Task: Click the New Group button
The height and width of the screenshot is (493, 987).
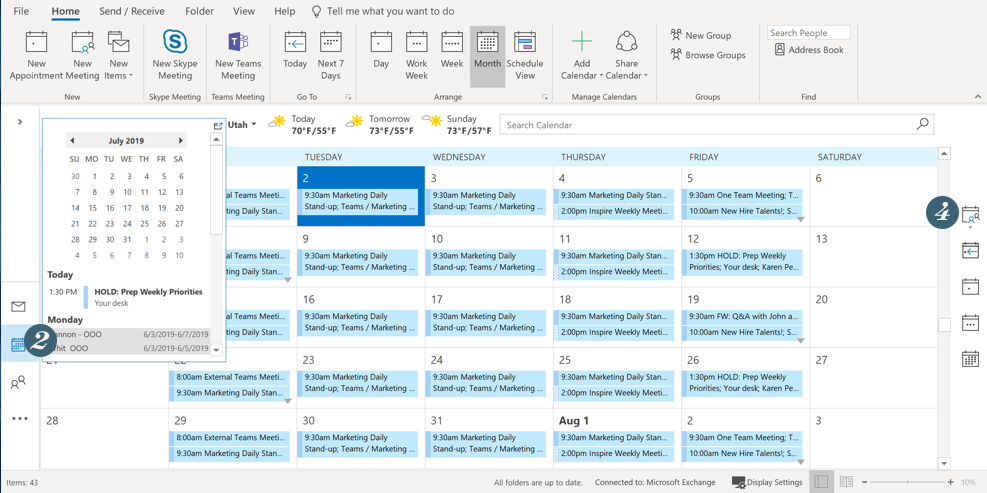Action: (x=700, y=35)
